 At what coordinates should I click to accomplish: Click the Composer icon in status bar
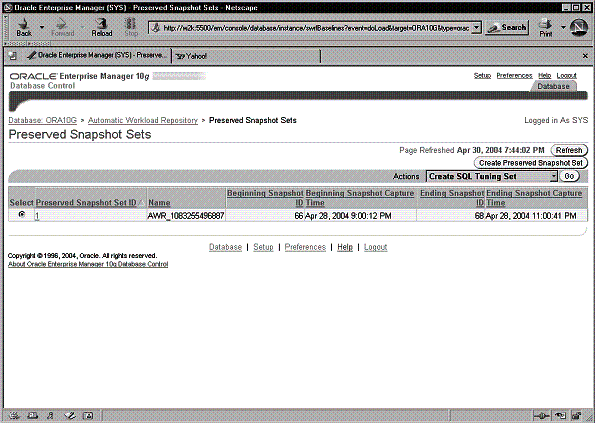click(x=70, y=416)
